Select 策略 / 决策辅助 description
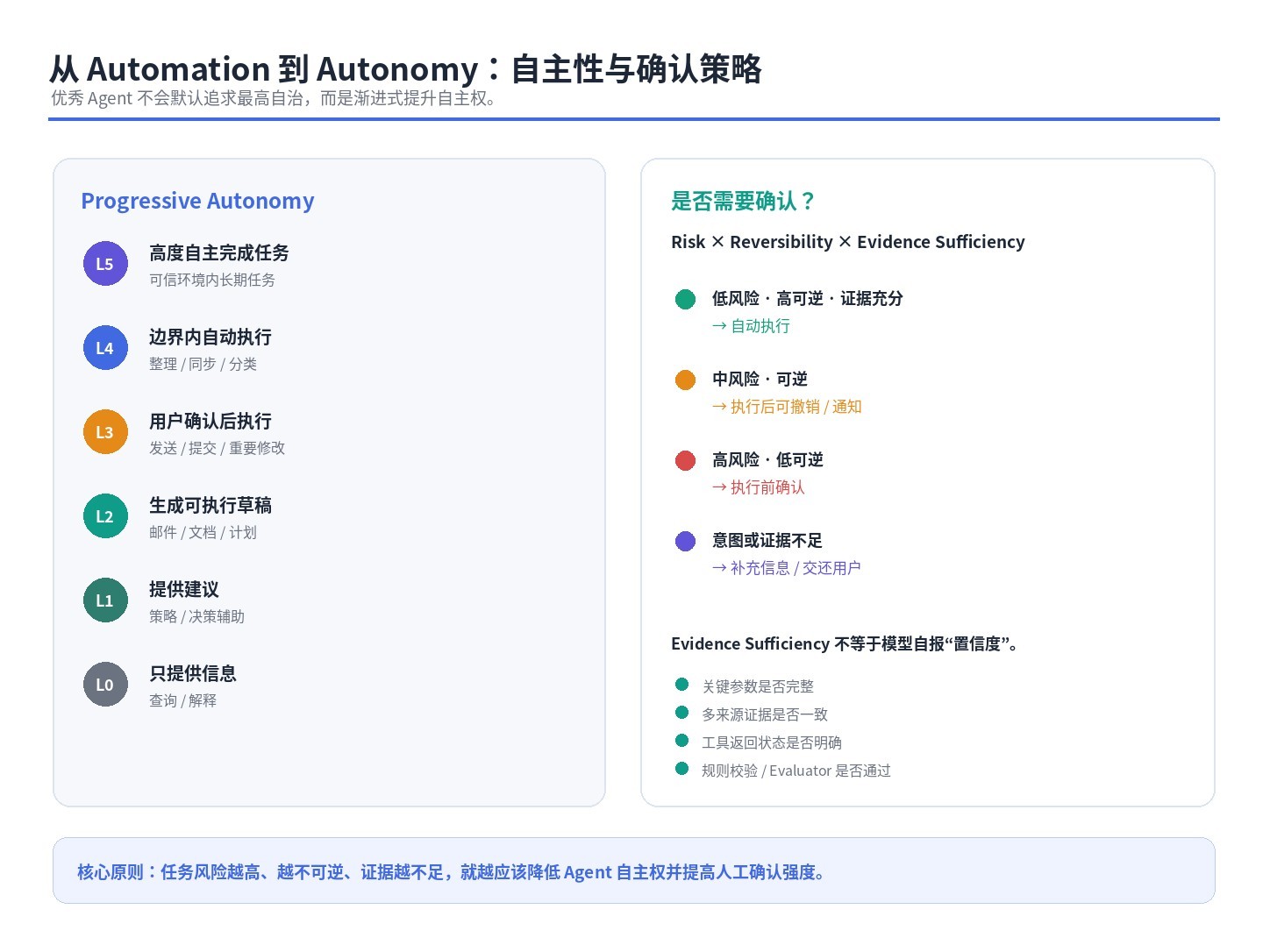Screen dimensions: 1270x952 (x=196, y=616)
